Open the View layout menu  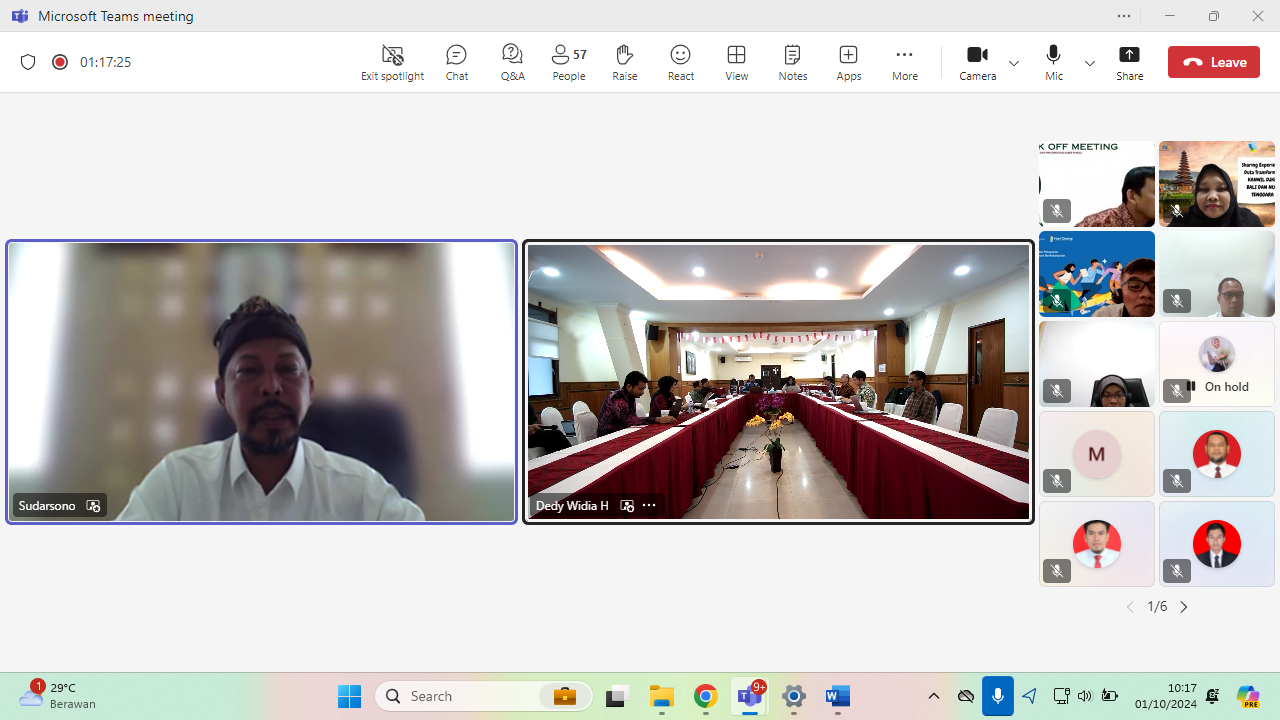click(x=736, y=62)
